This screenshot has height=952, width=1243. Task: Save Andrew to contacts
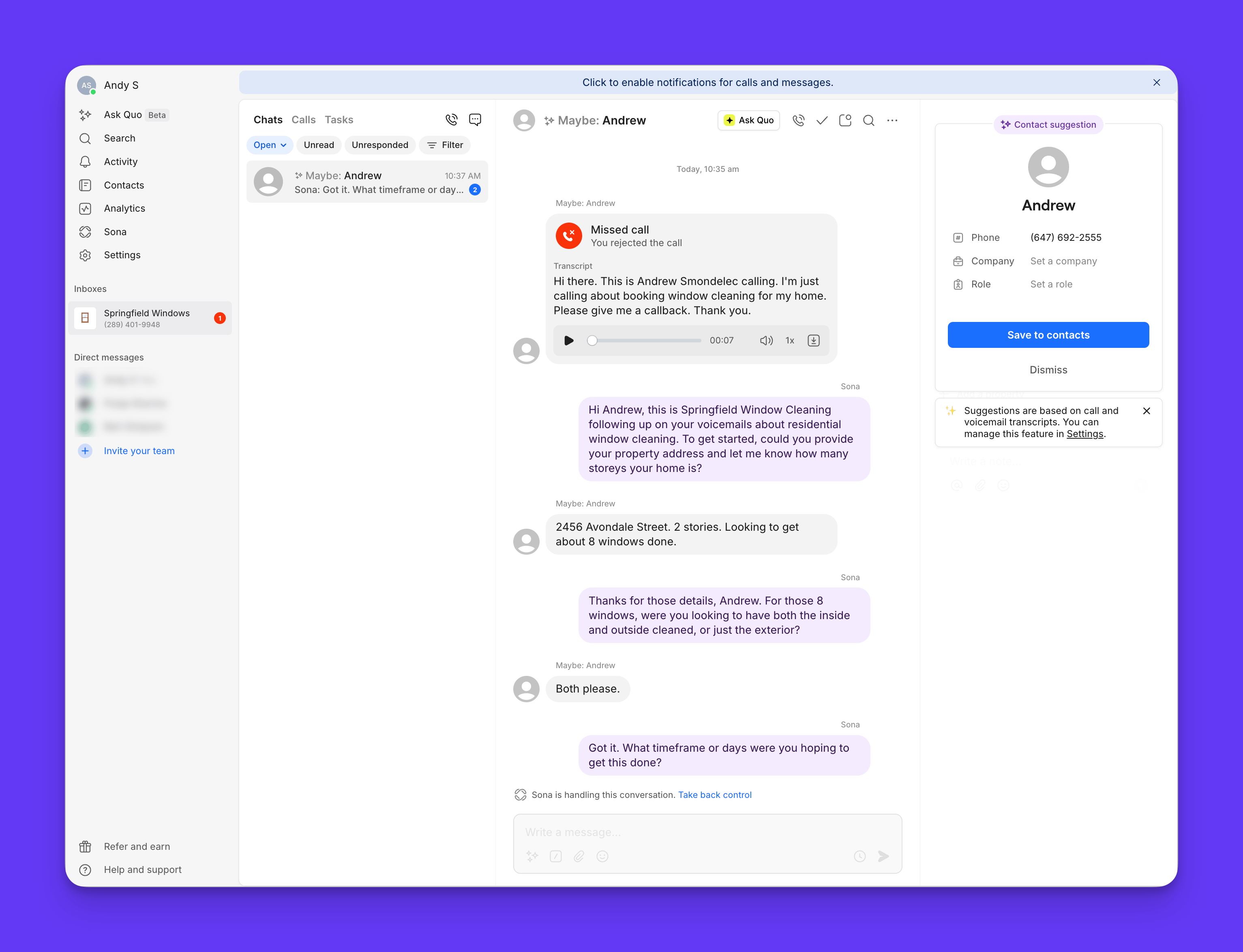point(1048,335)
